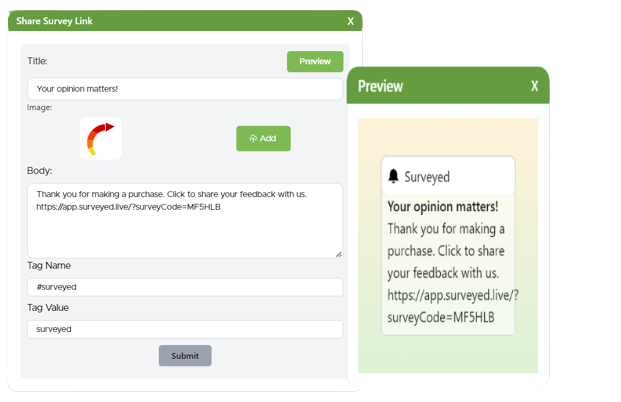Click the Tag Value label
The image size is (621, 402).
point(48,308)
